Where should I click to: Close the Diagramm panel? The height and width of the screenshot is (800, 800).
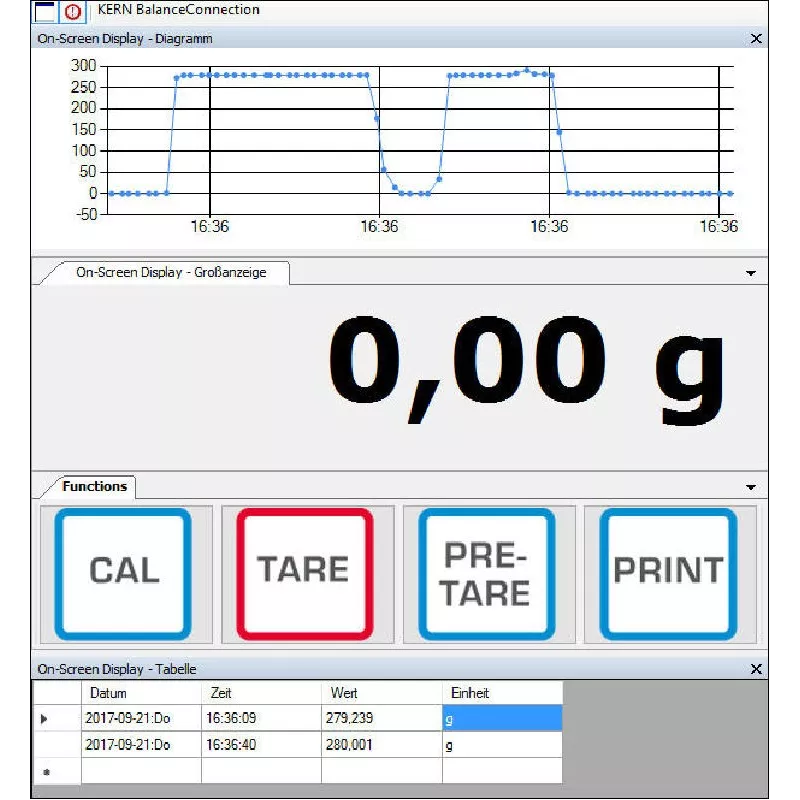point(756,38)
